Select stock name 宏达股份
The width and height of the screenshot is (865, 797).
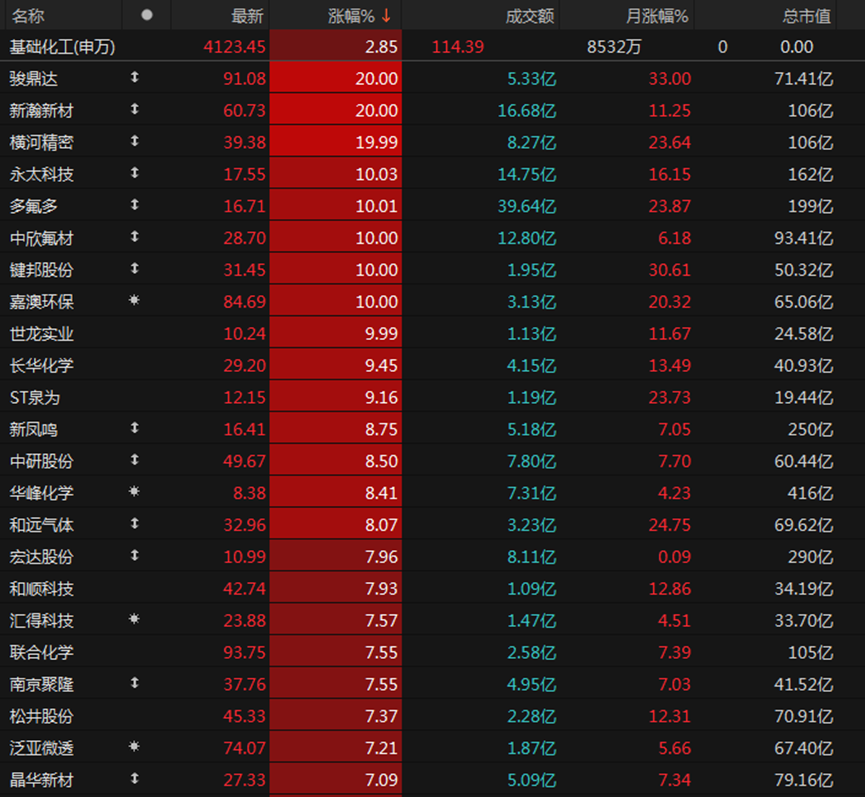click(41, 557)
